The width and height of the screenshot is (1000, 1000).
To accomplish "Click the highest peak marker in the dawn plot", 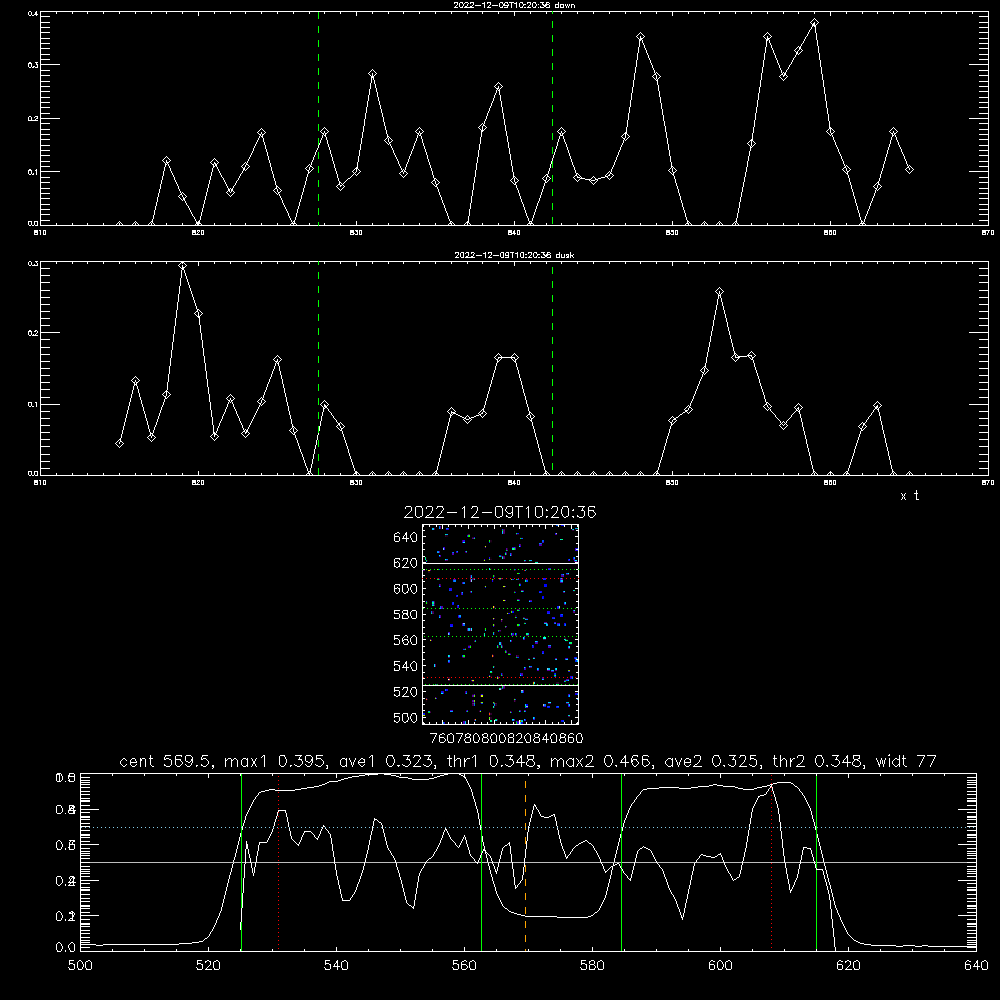I will click(814, 23).
